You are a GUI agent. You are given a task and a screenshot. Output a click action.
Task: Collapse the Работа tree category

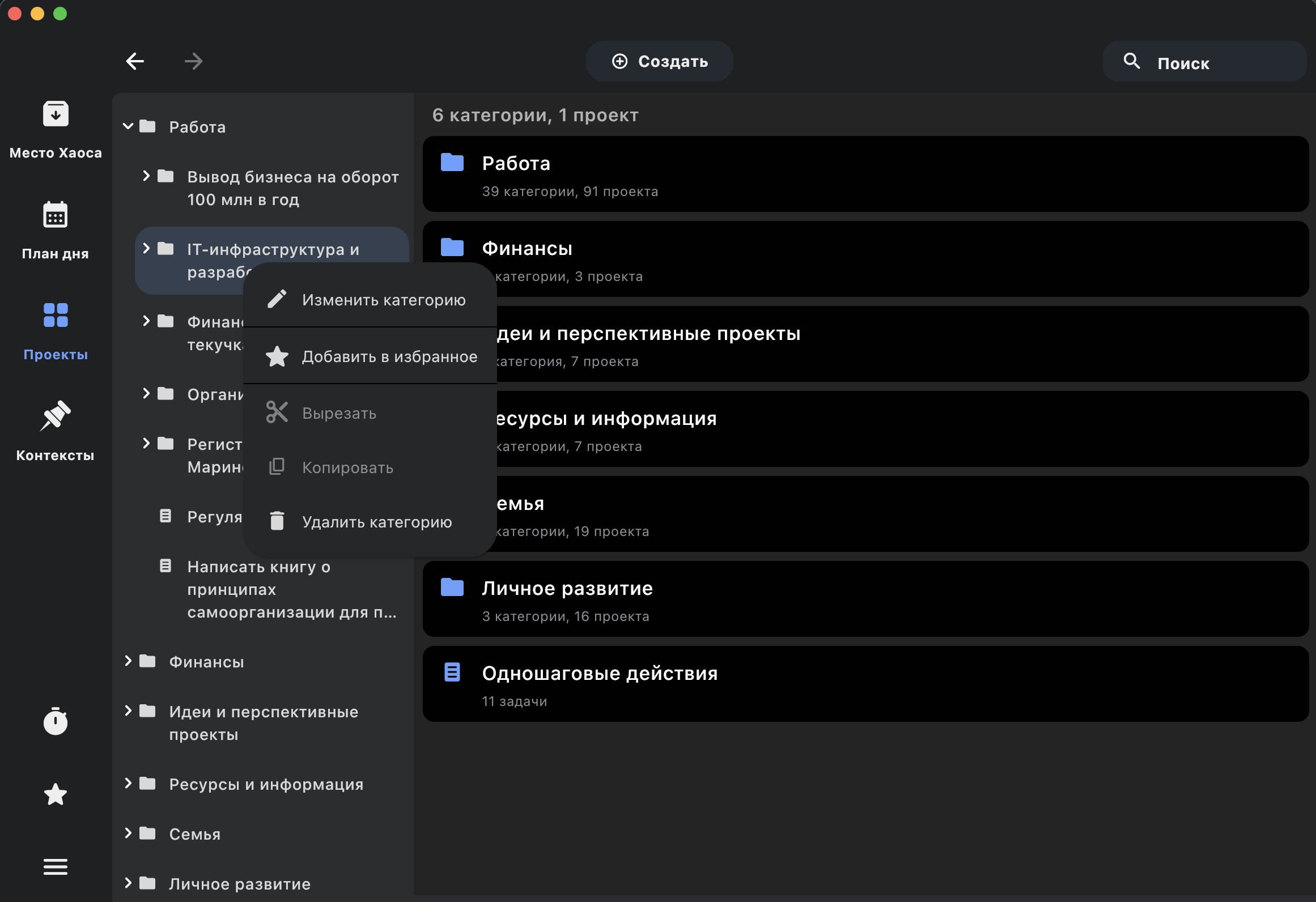(128, 126)
